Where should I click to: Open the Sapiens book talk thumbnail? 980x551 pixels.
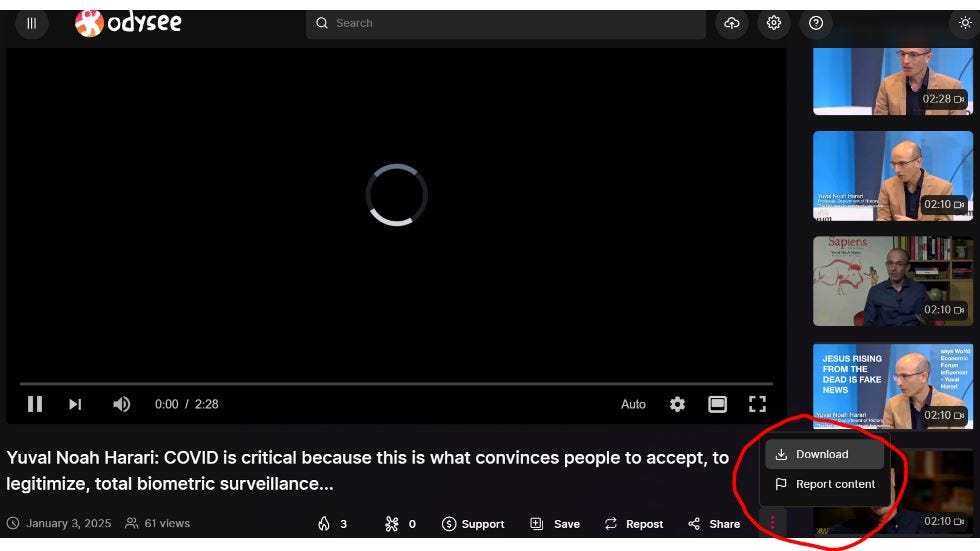892,281
